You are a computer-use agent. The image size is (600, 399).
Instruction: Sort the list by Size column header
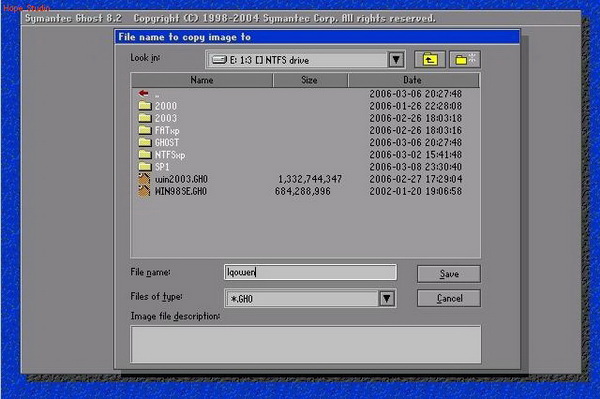click(x=310, y=80)
